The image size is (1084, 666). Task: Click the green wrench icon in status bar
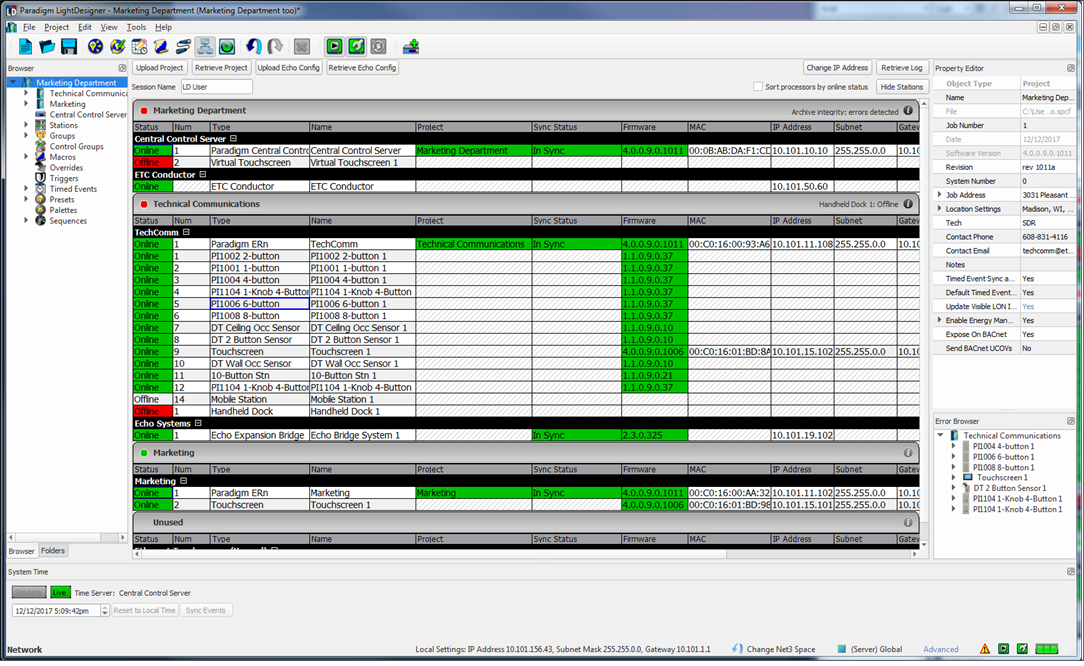[x=1022, y=649]
